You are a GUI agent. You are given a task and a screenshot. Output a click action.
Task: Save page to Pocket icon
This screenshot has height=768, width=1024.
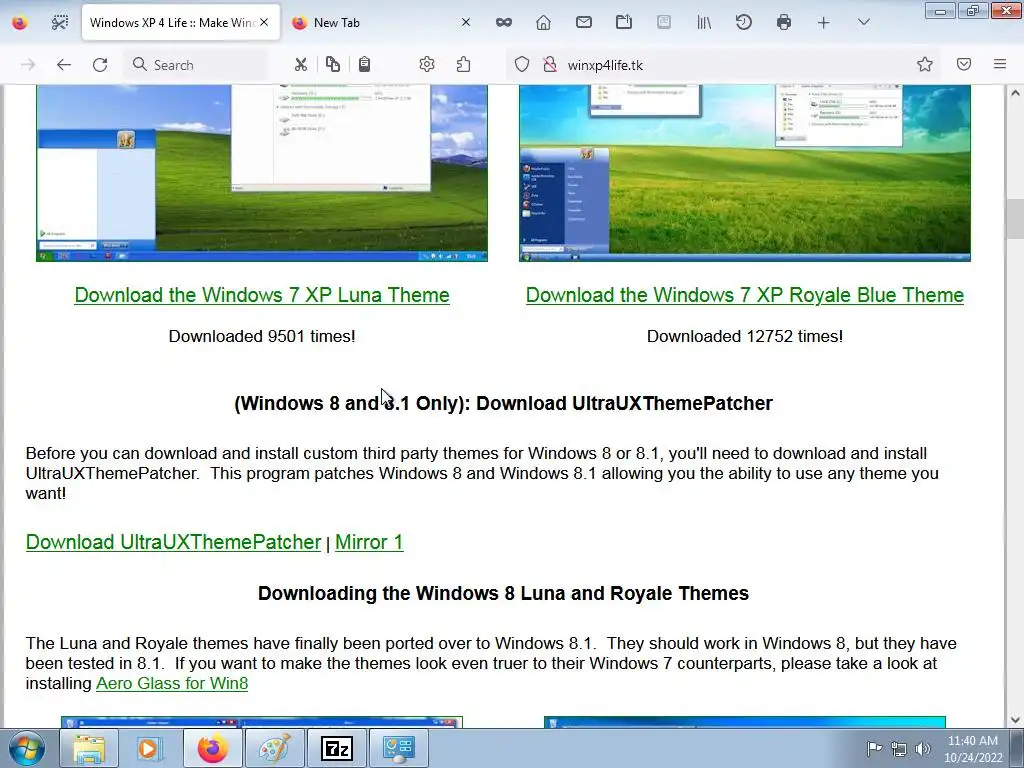[x=964, y=64]
